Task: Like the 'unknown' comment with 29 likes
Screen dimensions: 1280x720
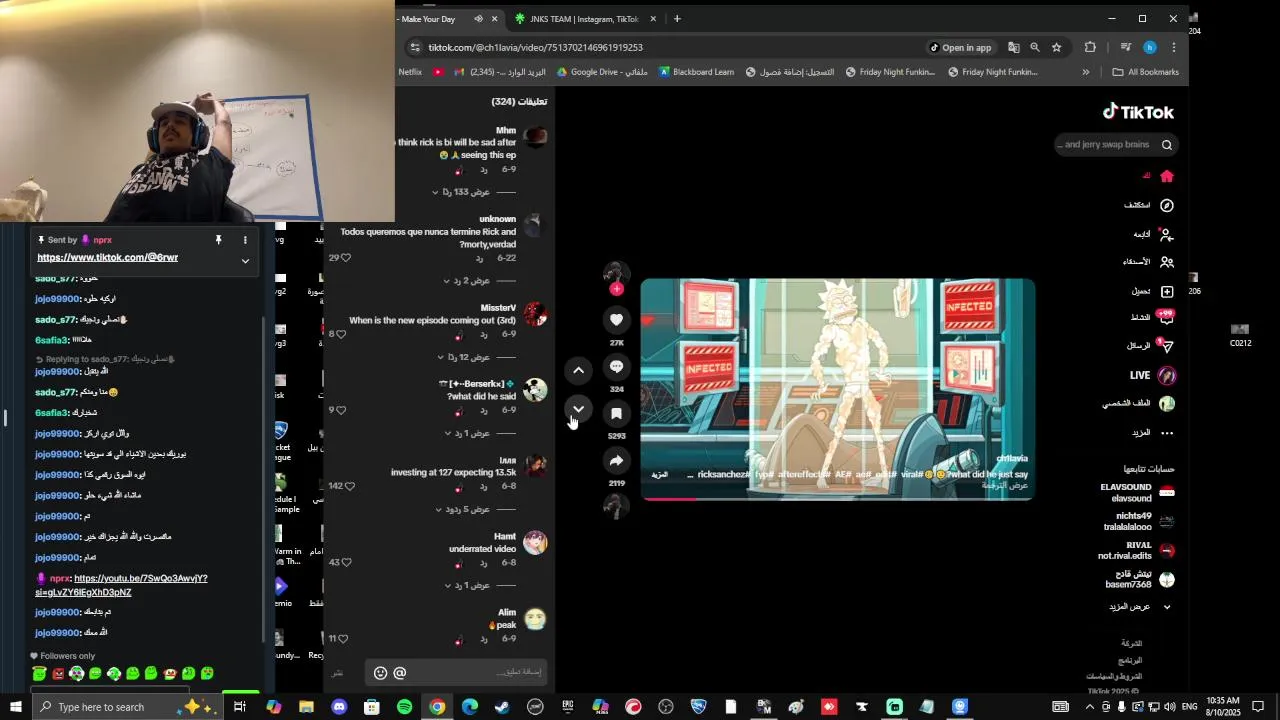Action: click(x=346, y=258)
